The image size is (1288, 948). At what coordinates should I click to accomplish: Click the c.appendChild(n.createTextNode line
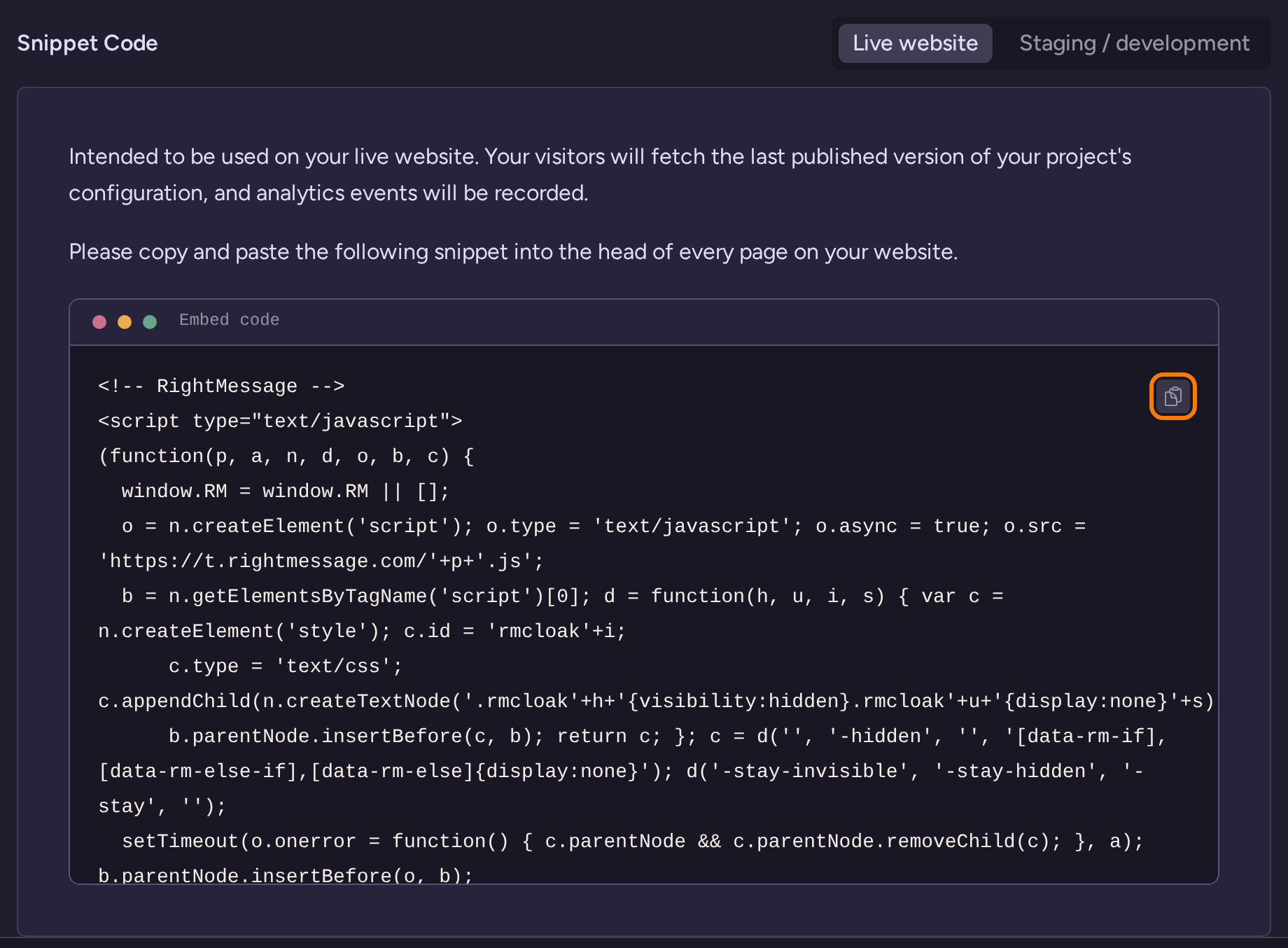click(x=656, y=701)
